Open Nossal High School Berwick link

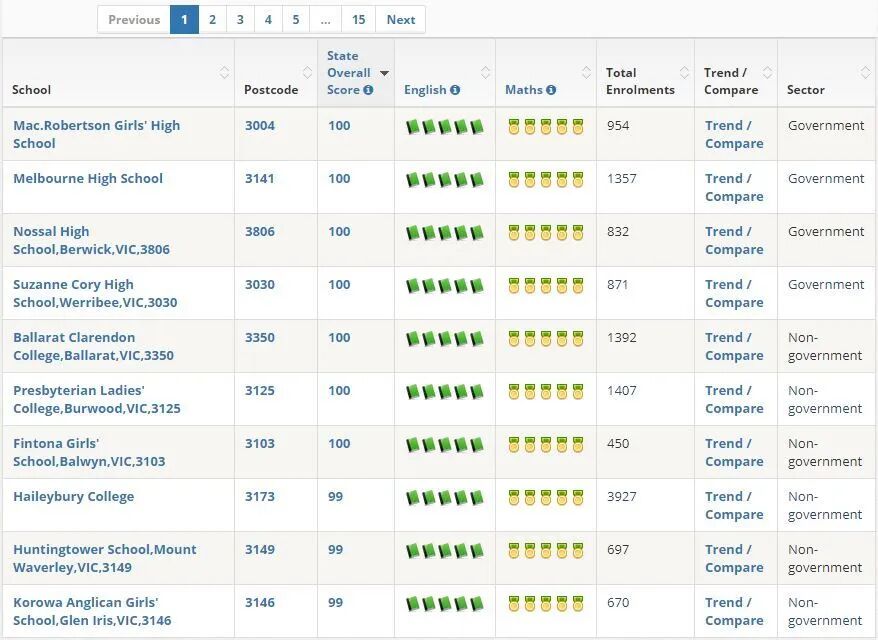point(91,240)
